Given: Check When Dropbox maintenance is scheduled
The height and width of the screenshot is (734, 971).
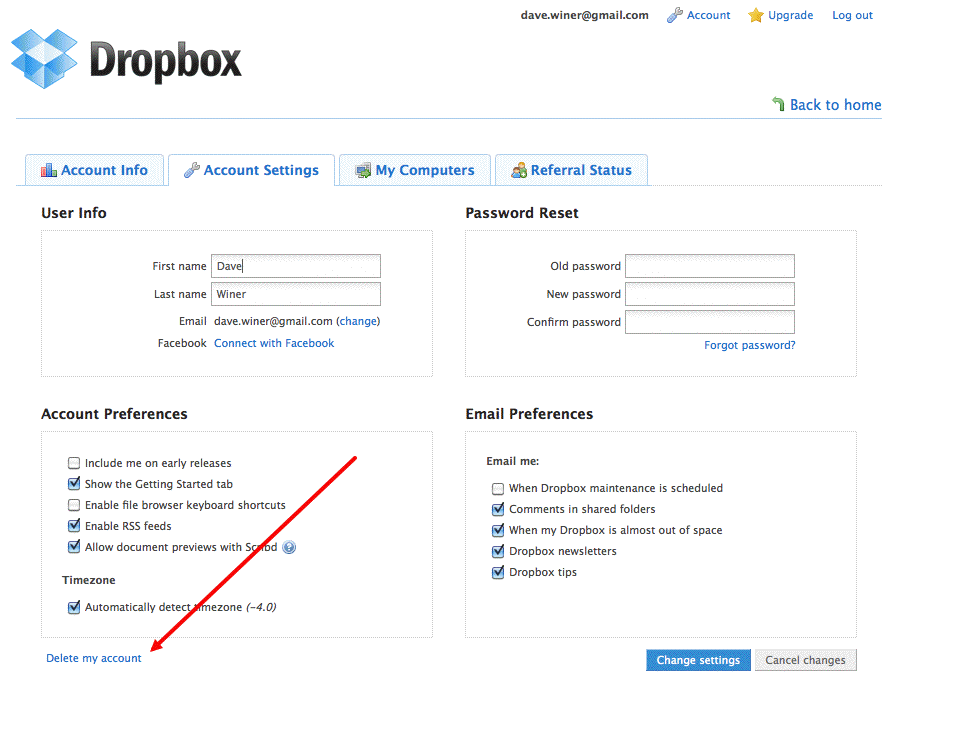Looking at the screenshot, I should click(x=498, y=488).
